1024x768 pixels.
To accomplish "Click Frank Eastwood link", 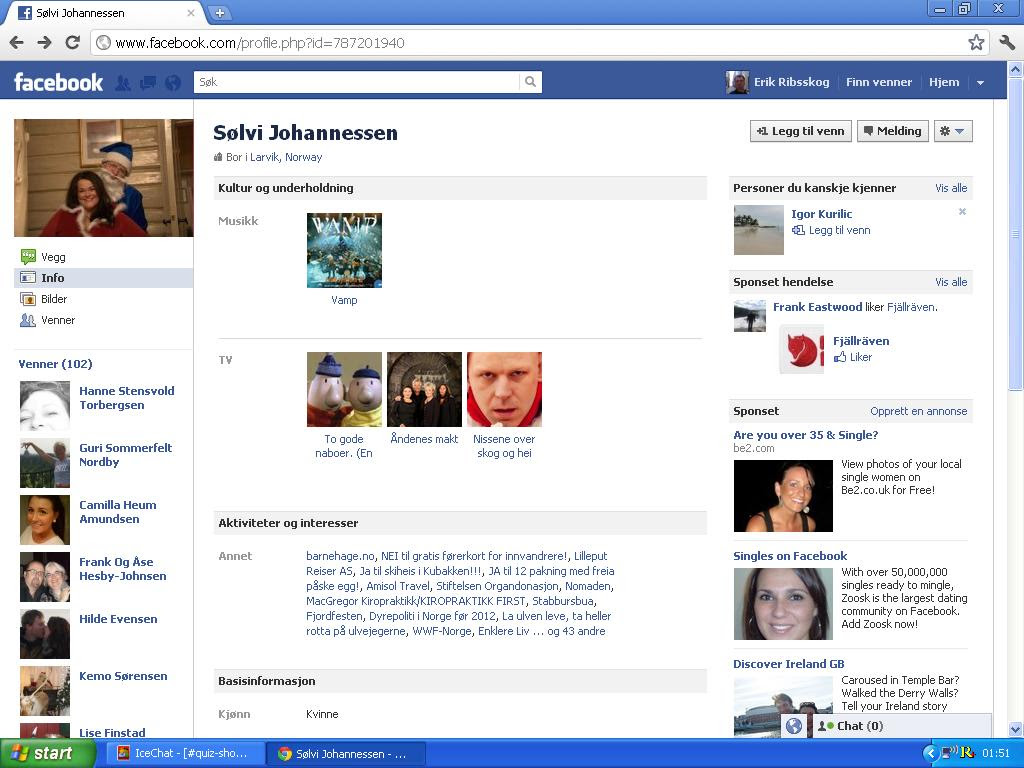I will pos(818,307).
